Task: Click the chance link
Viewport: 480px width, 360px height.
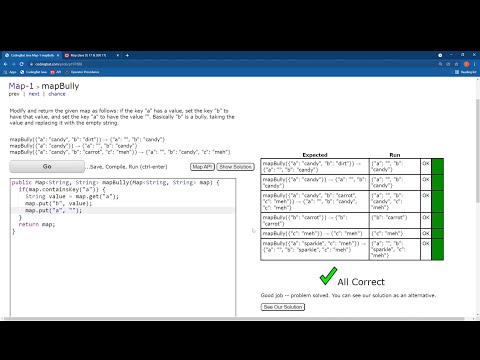Action: coord(57,94)
